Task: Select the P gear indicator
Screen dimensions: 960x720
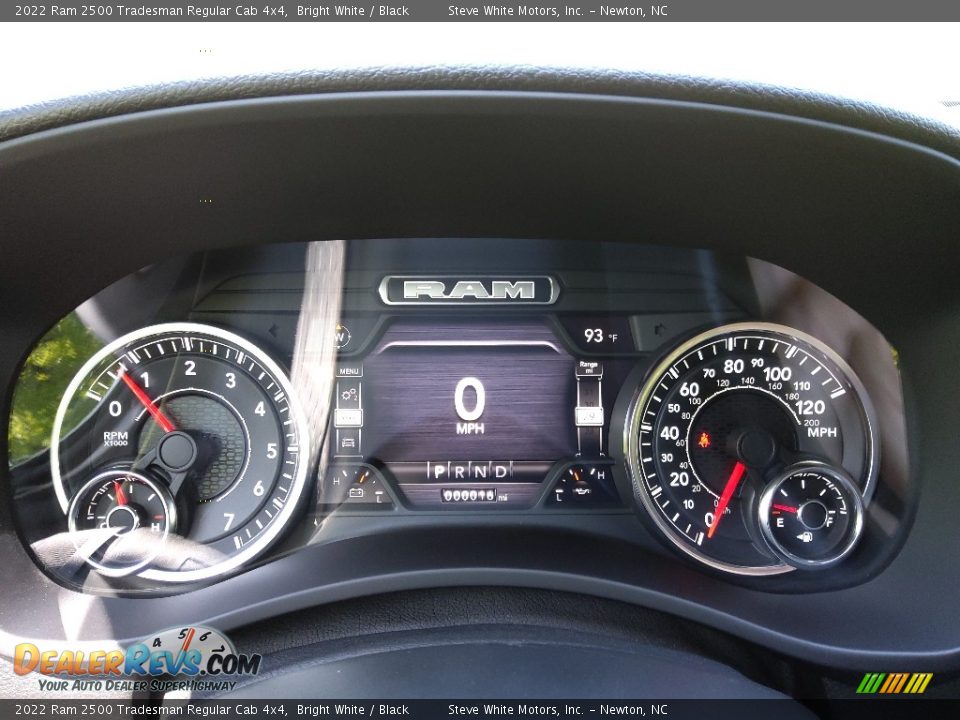Action: point(439,471)
